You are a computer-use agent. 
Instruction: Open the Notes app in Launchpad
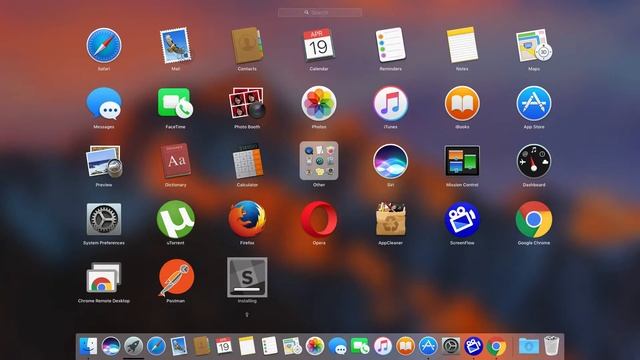[462, 45]
